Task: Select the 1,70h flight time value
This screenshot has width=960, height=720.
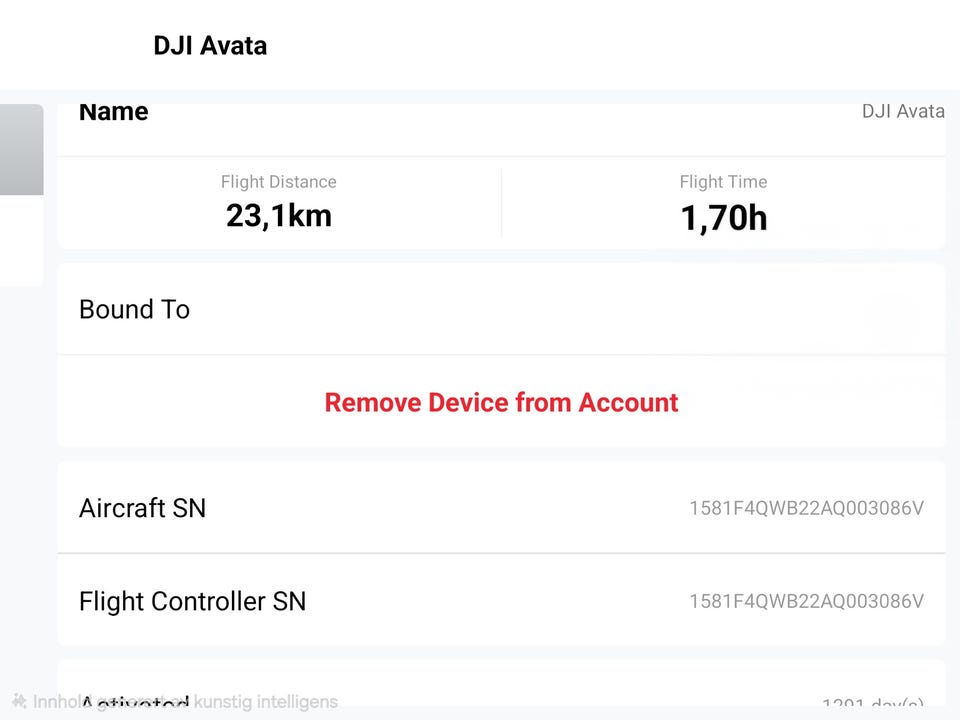Action: tap(724, 218)
